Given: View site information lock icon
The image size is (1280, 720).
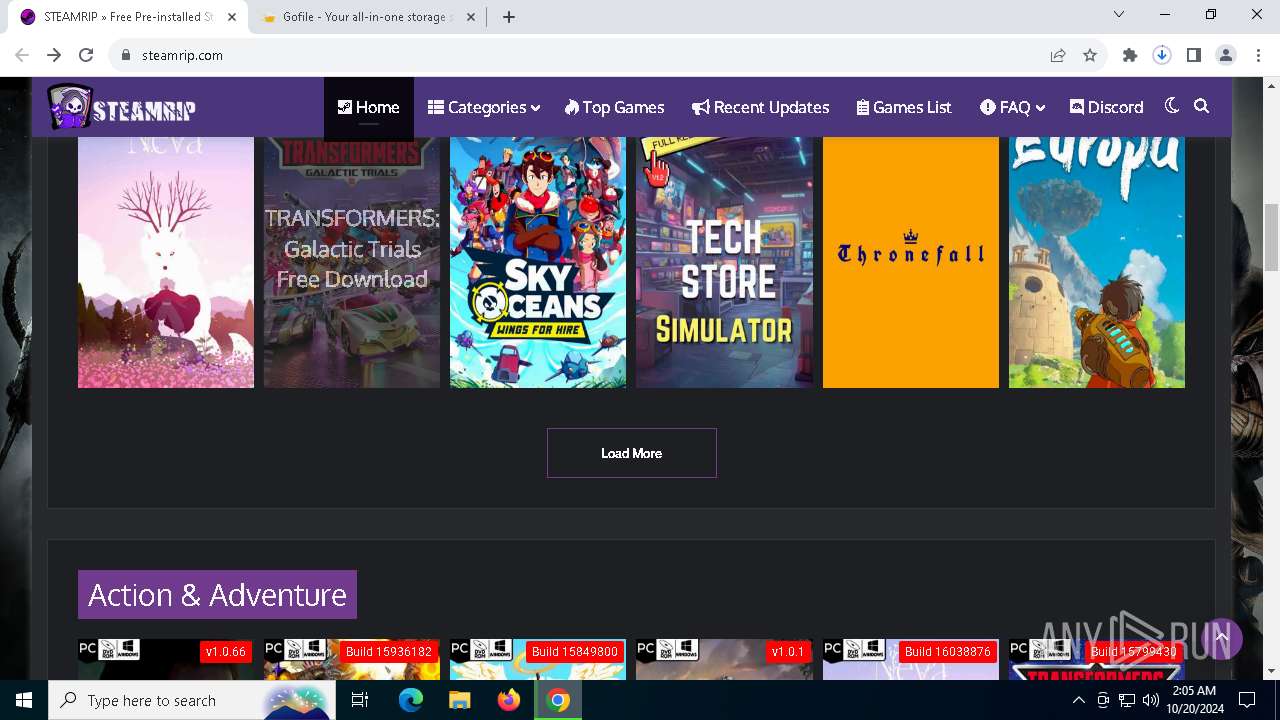Looking at the screenshot, I should [126, 55].
